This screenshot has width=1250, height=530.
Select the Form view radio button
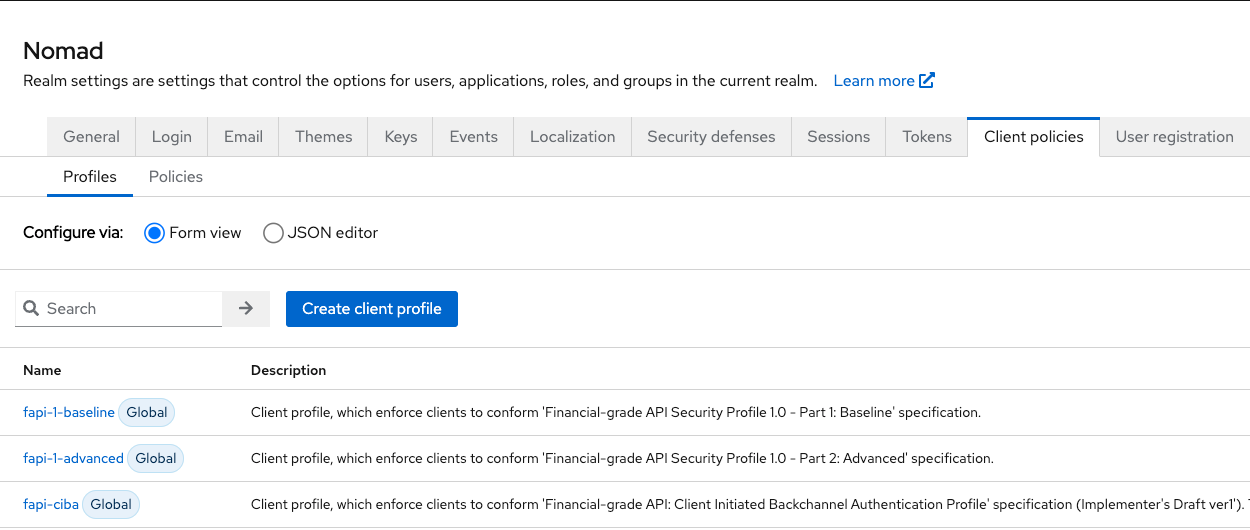click(154, 233)
